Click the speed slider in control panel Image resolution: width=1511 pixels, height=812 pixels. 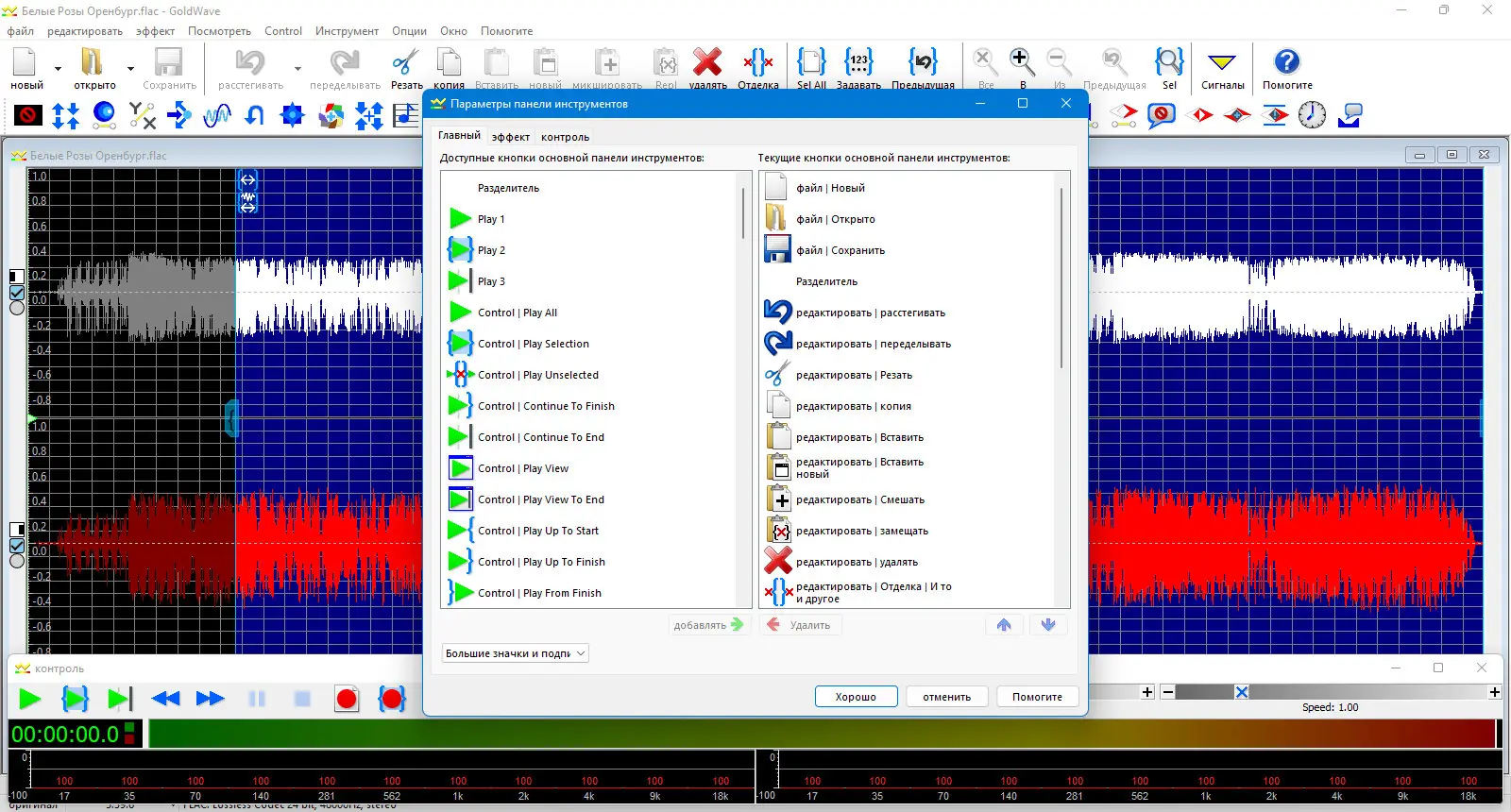click(1241, 692)
